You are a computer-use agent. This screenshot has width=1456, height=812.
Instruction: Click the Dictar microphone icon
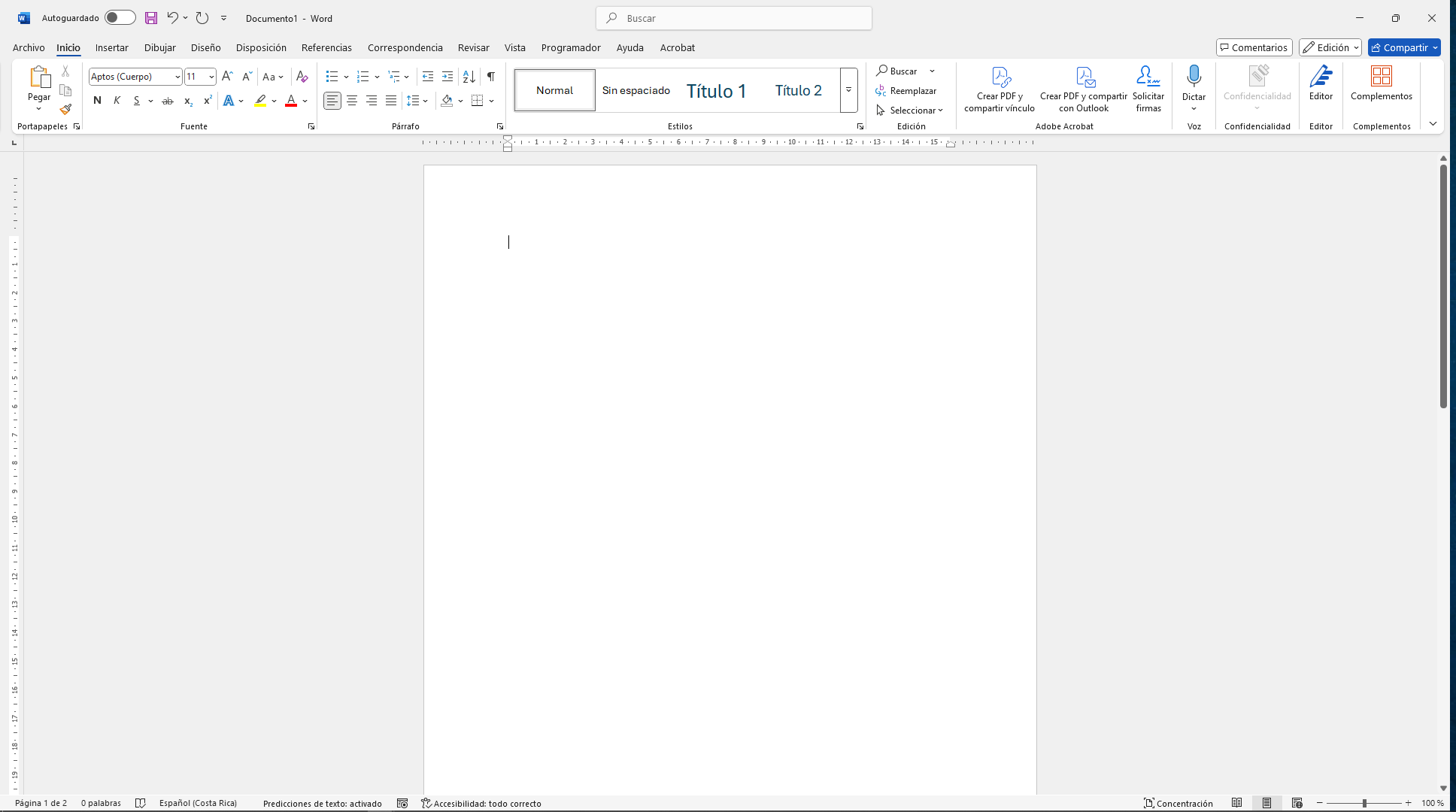[1194, 76]
